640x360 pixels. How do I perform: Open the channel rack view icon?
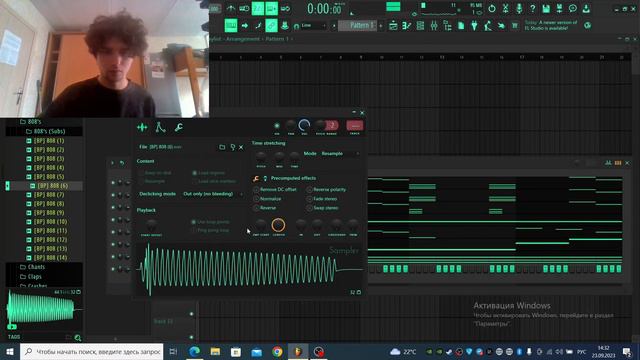[x=420, y=26]
